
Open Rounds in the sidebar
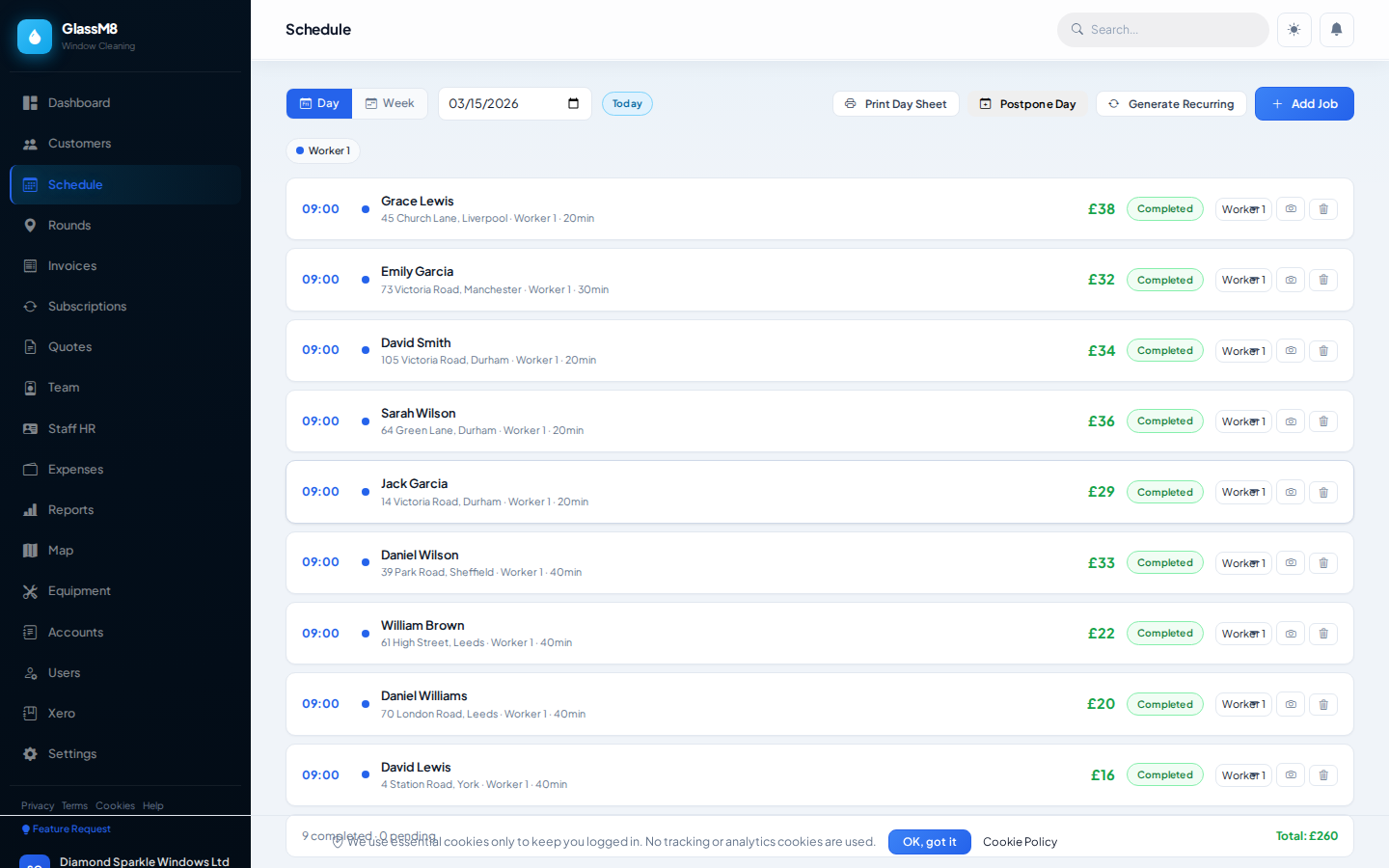tap(125, 225)
